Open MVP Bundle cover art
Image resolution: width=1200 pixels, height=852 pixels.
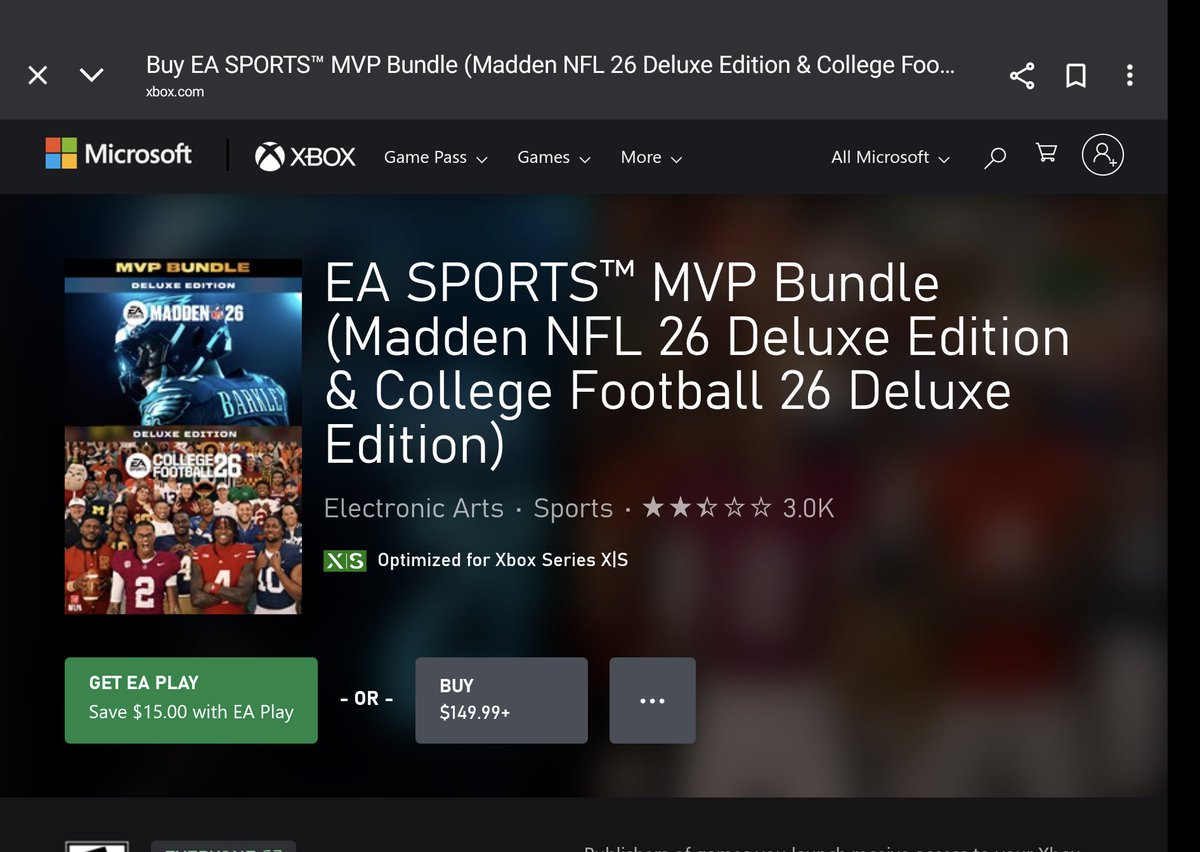183,436
